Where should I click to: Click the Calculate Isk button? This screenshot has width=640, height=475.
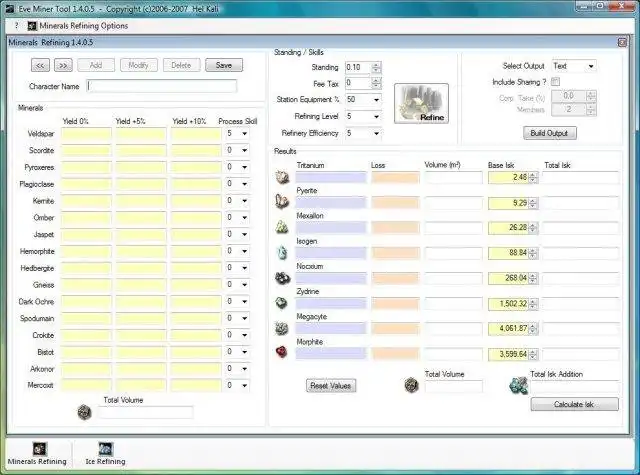pos(574,404)
